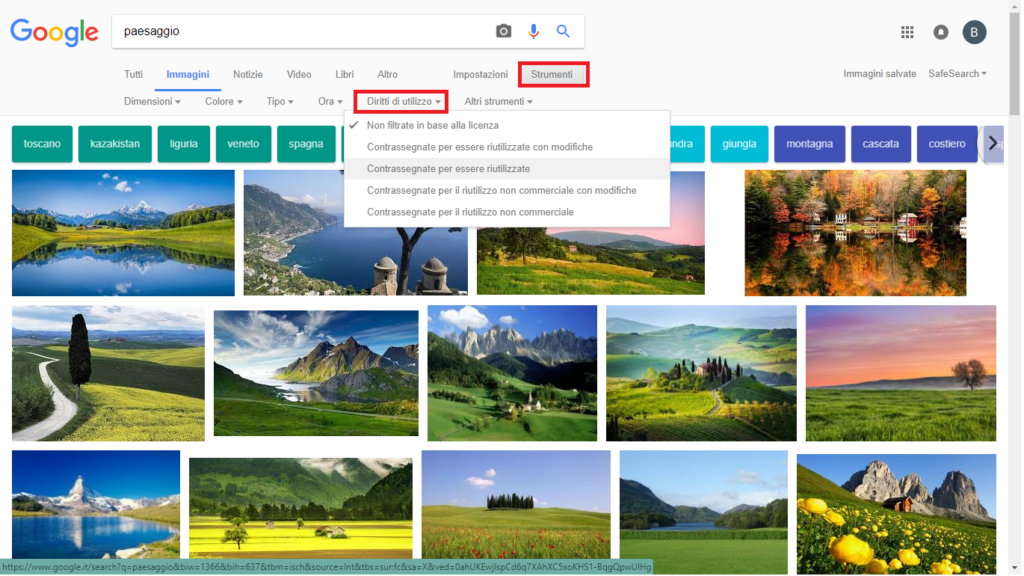Expand the Dimensioni dropdown

[x=152, y=101]
